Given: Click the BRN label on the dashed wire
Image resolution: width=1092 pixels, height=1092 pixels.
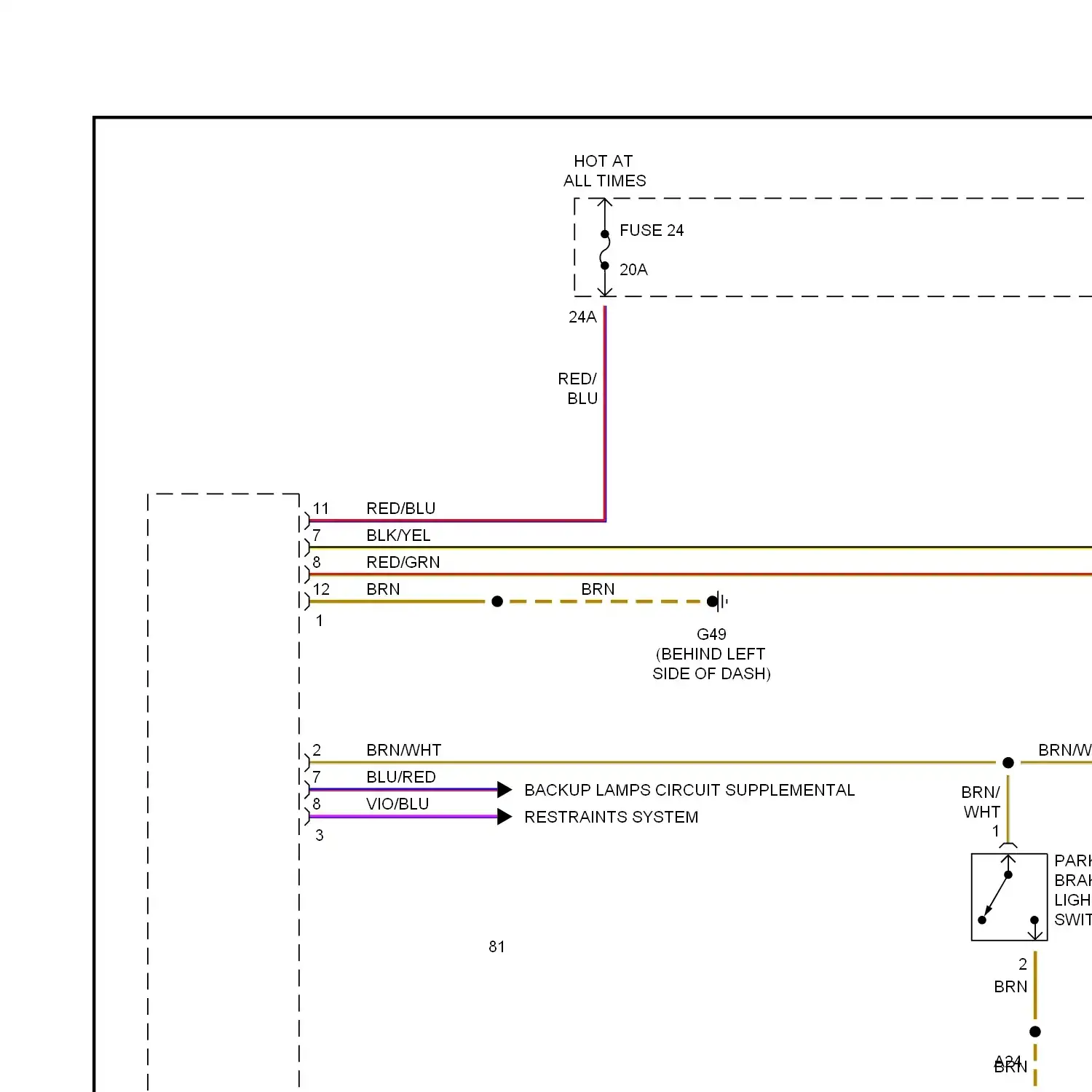Looking at the screenshot, I should point(598,589).
